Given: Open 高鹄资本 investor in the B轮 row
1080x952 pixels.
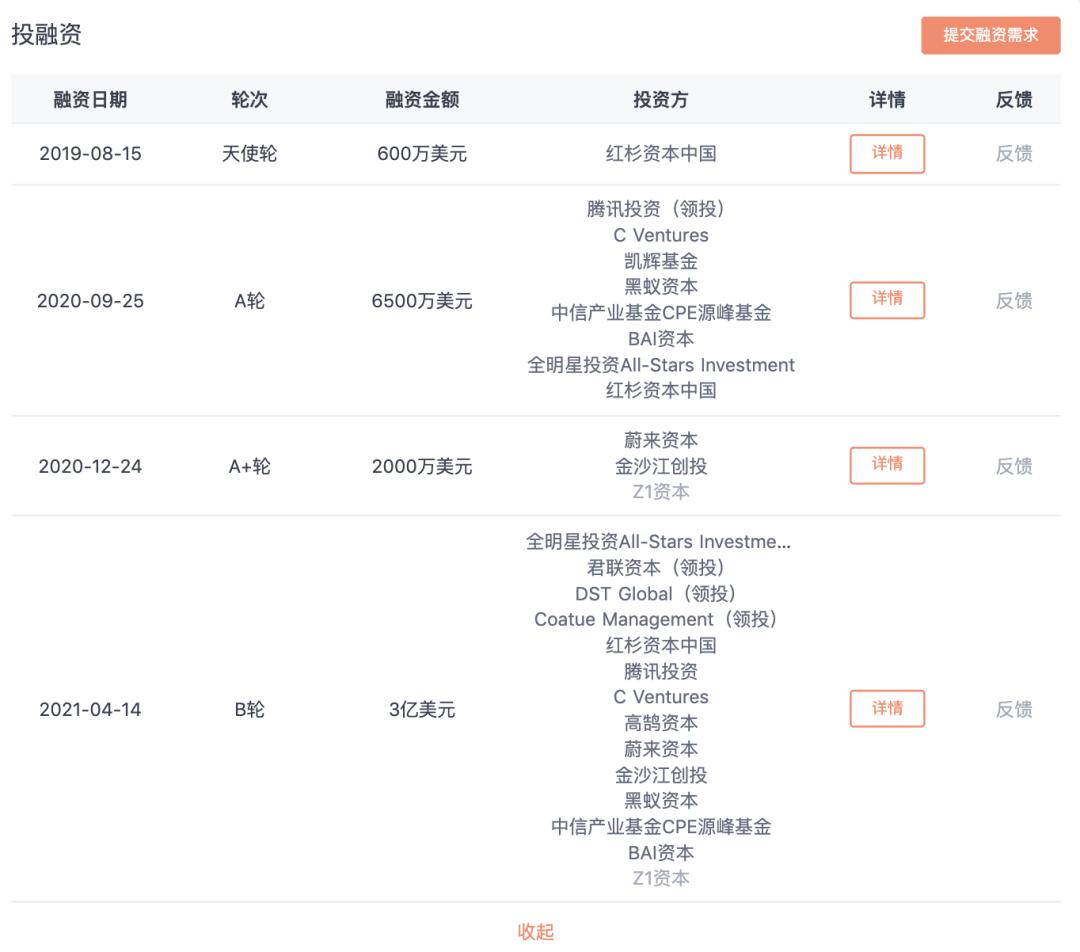Looking at the screenshot, I should [661, 723].
